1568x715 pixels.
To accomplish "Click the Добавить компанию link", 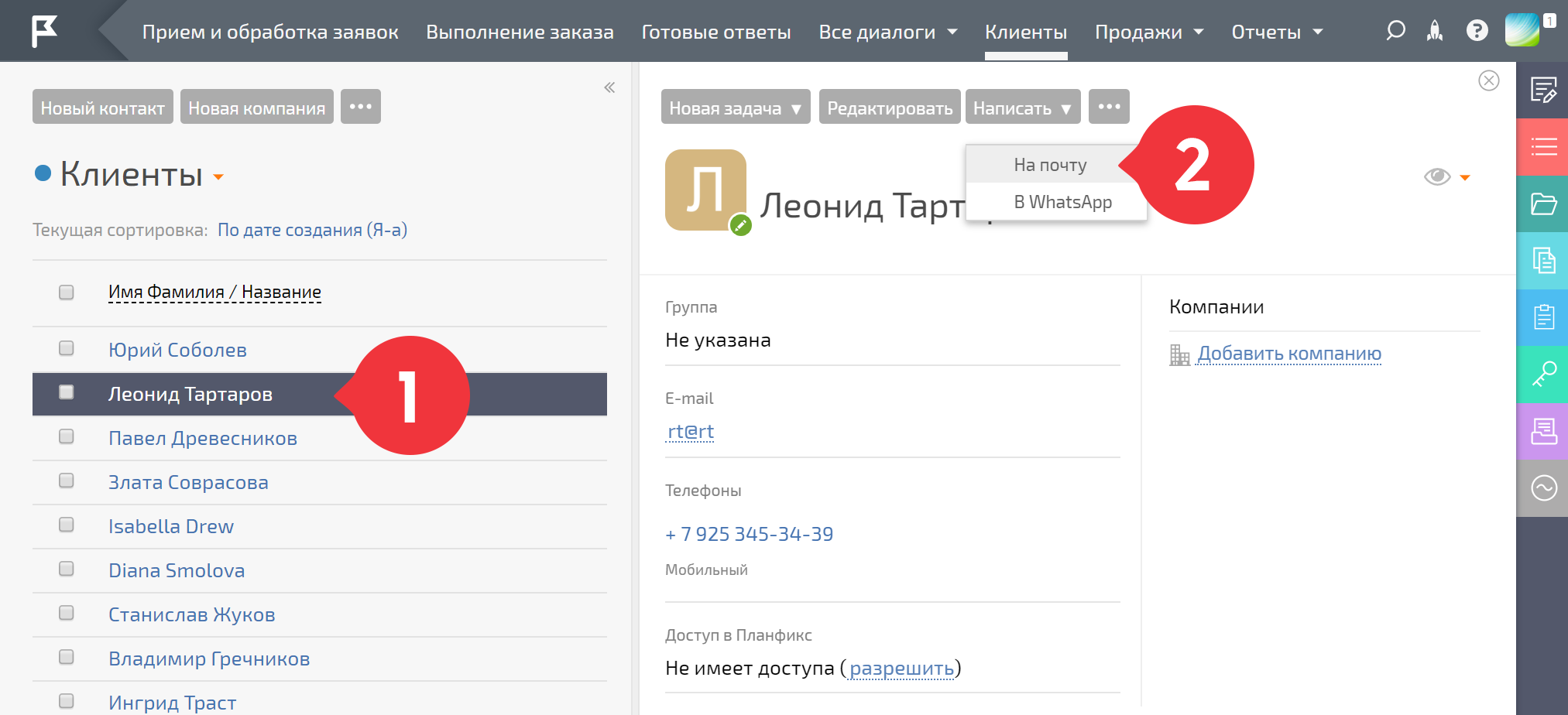I will click(x=1289, y=354).
